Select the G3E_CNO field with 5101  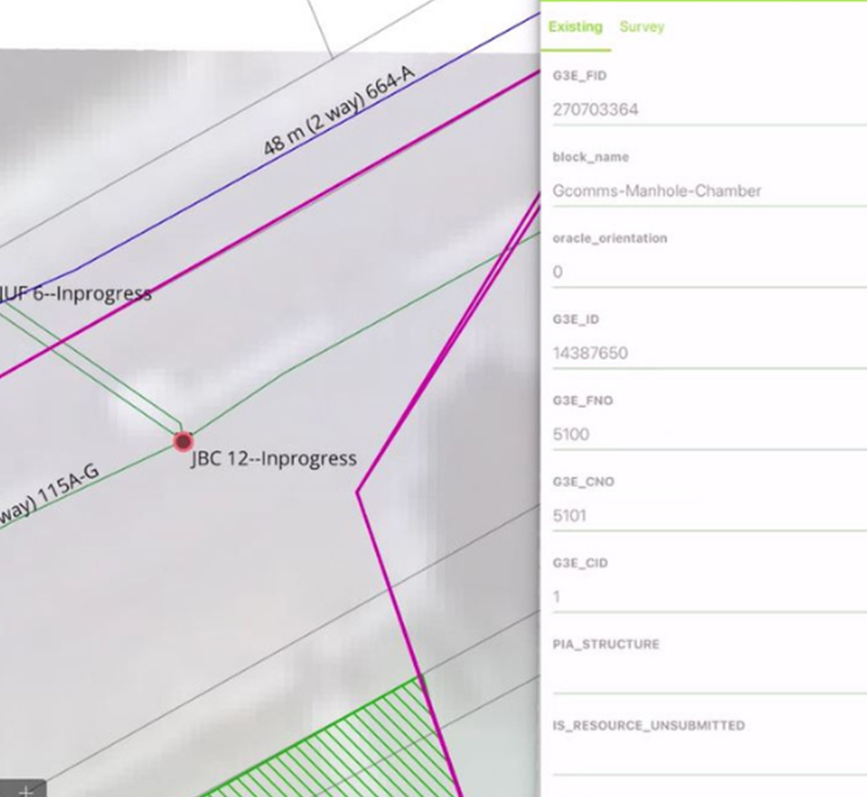pos(700,516)
